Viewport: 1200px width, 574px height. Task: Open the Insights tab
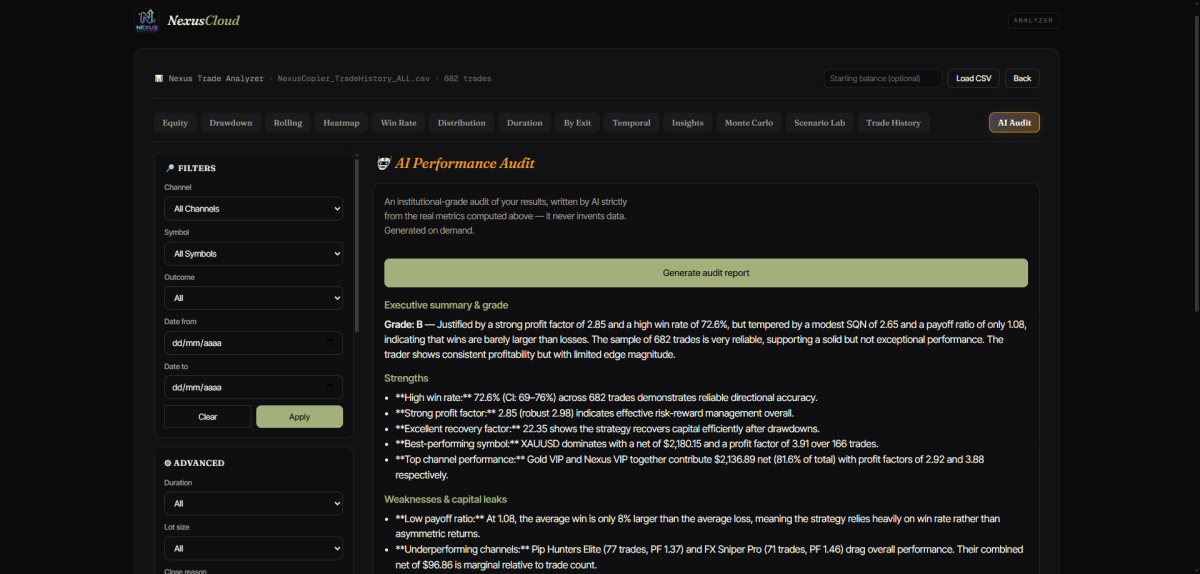point(687,123)
